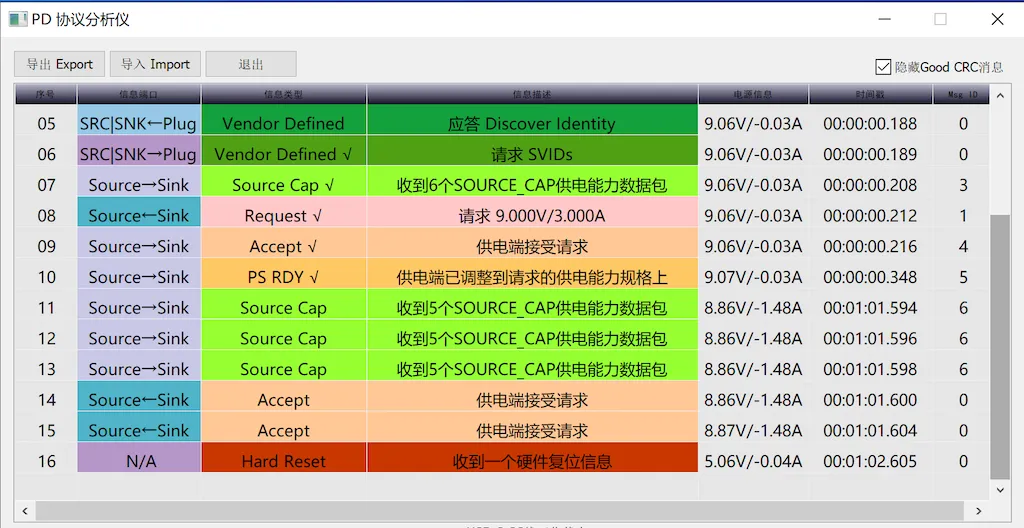Select the pink Request √ cell in row 08
The width and height of the screenshot is (1024, 528).
click(283, 216)
